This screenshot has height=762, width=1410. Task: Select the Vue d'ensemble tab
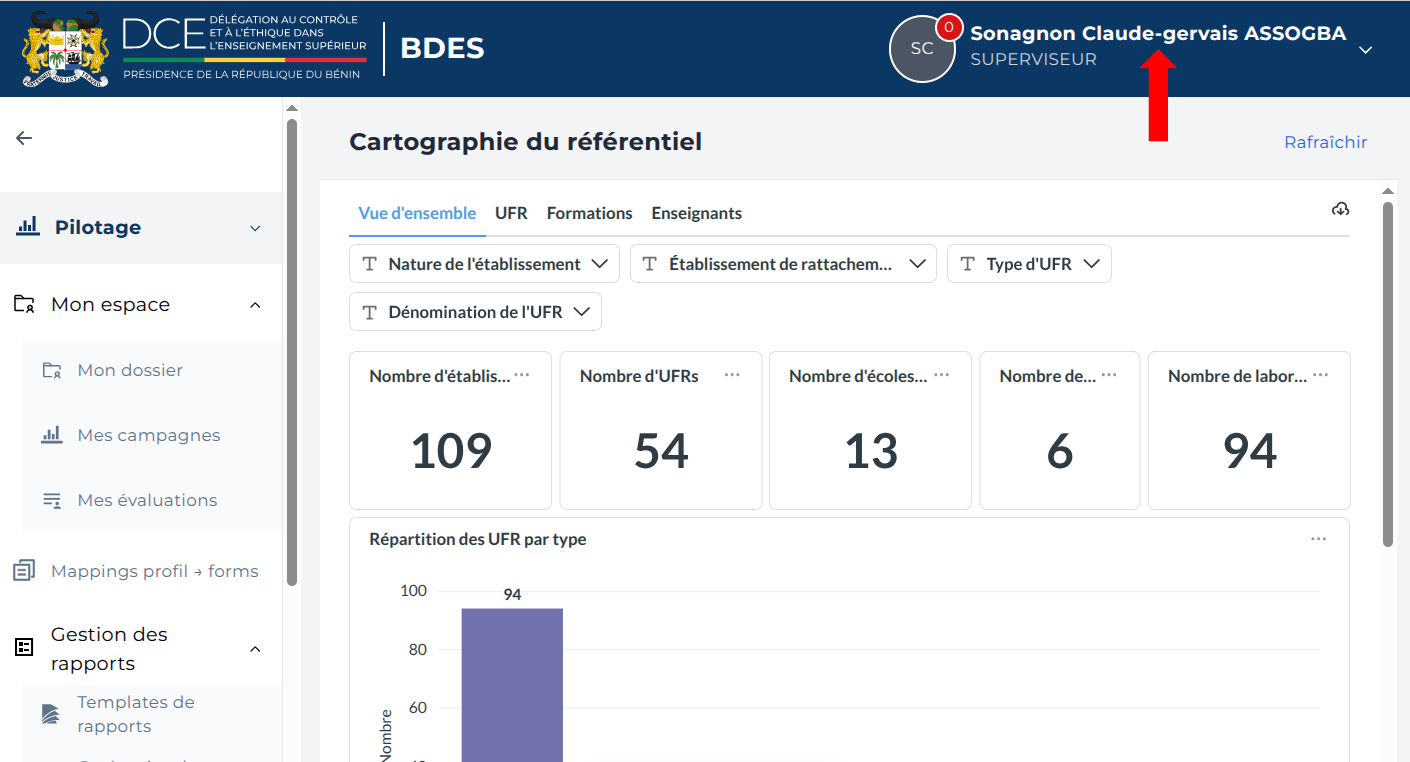417,213
